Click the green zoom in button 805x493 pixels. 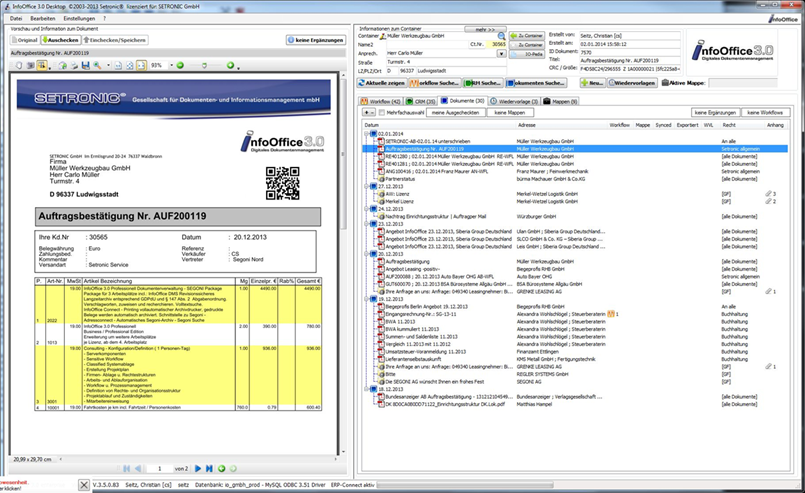231,66
